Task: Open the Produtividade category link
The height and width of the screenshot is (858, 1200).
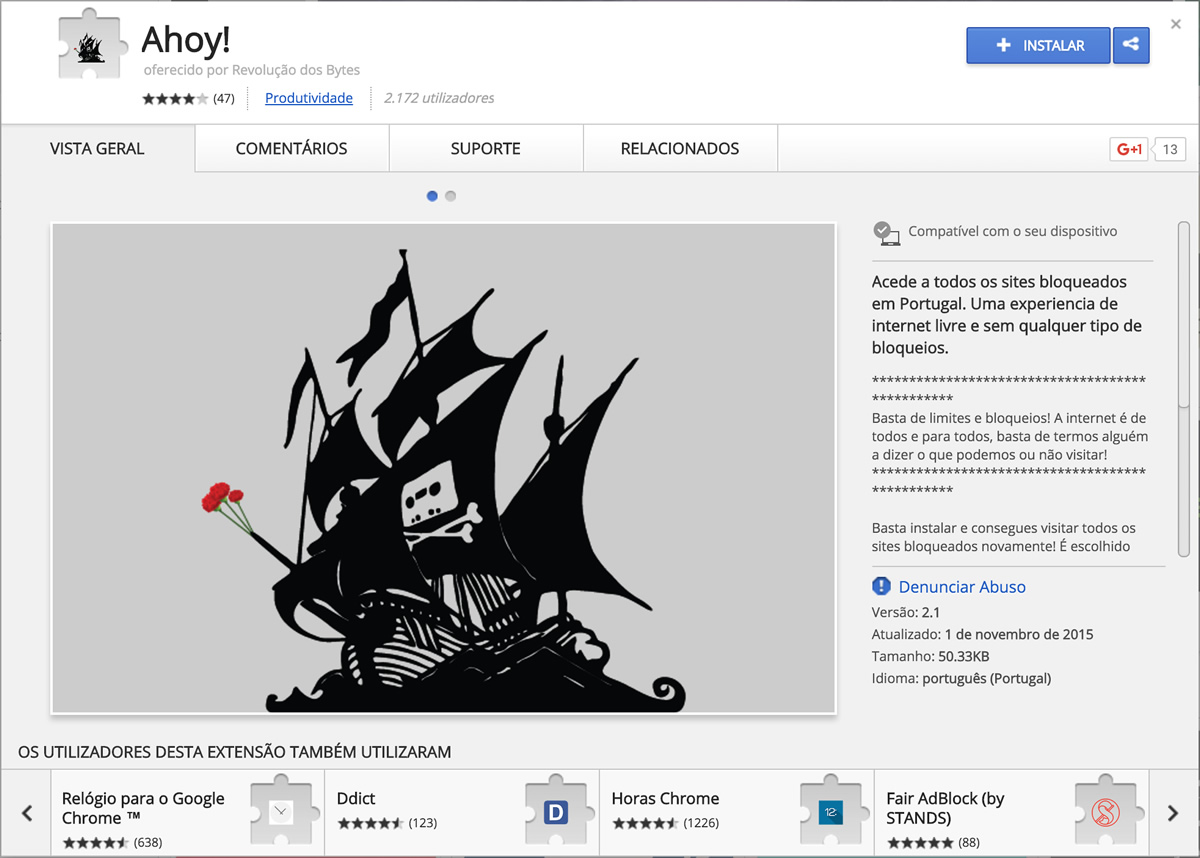Action: pyautogui.click(x=308, y=98)
